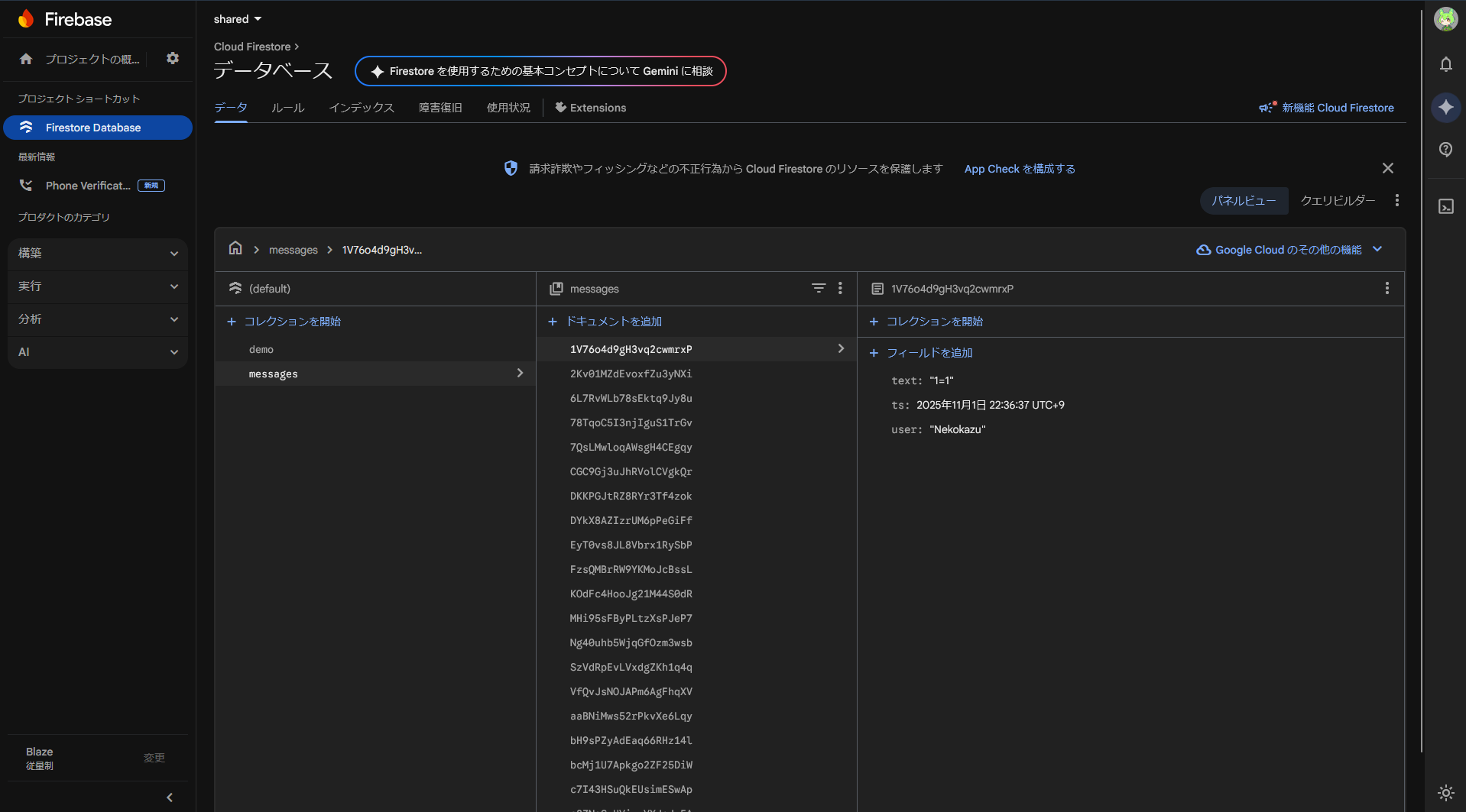Viewport: 1466px width, 812px height.
Task: Open project overview home icon
Action: click(26, 59)
